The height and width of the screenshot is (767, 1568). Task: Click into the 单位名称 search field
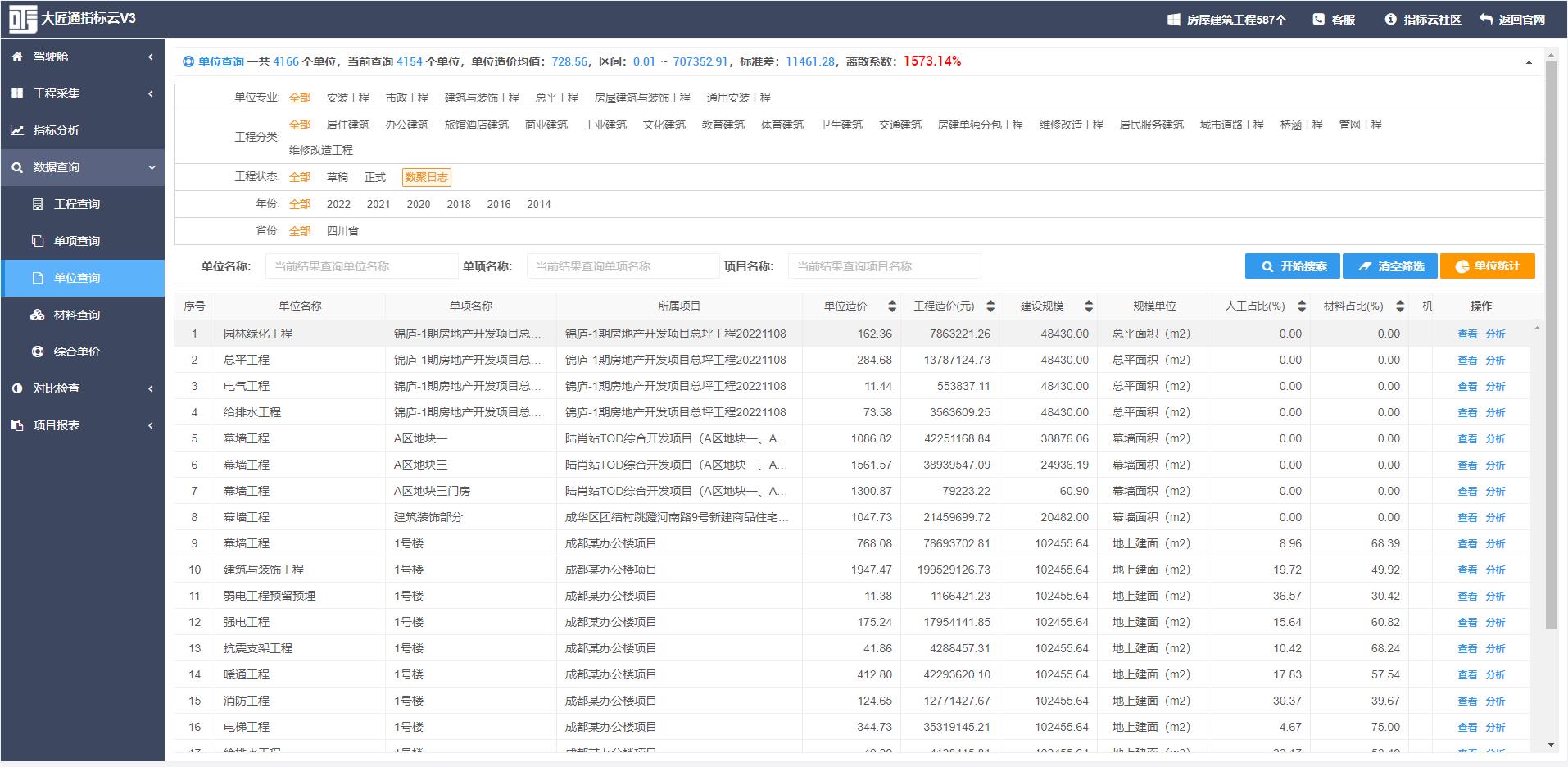click(361, 266)
